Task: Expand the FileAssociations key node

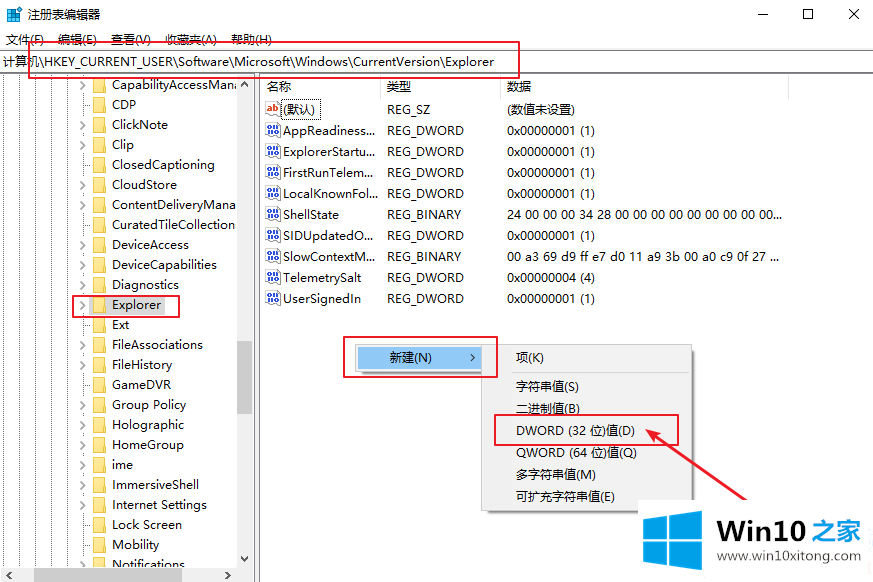Action: pos(82,345)
